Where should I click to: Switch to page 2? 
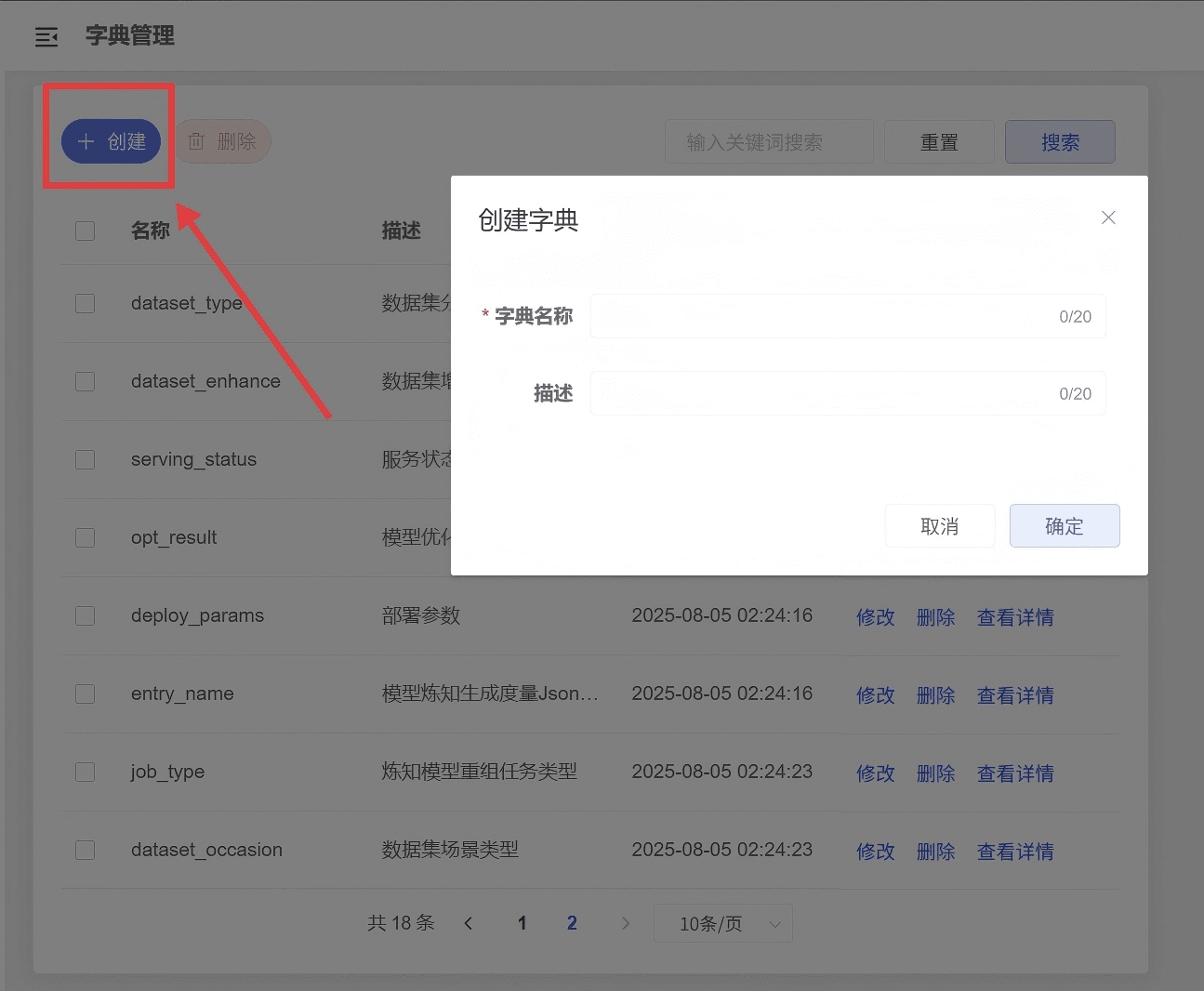pos(572,923)
